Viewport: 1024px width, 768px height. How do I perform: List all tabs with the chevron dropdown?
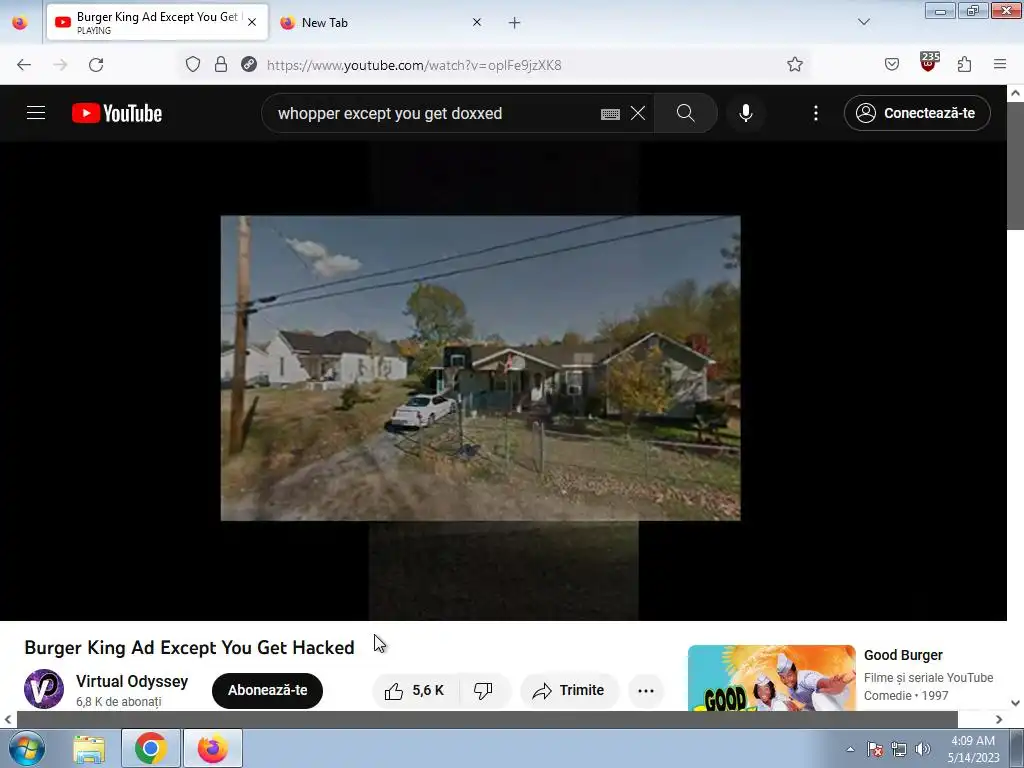pyautogui.click(x=863, y=22)
